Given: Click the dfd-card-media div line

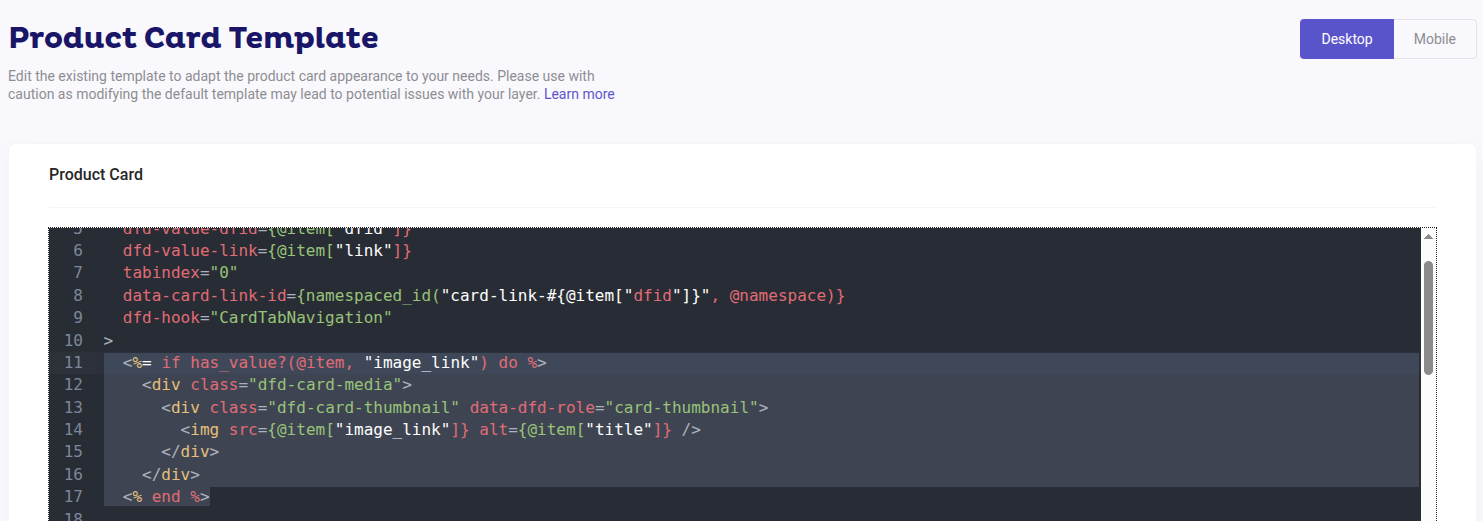Looking at the screenshot, I should [277, 384].
